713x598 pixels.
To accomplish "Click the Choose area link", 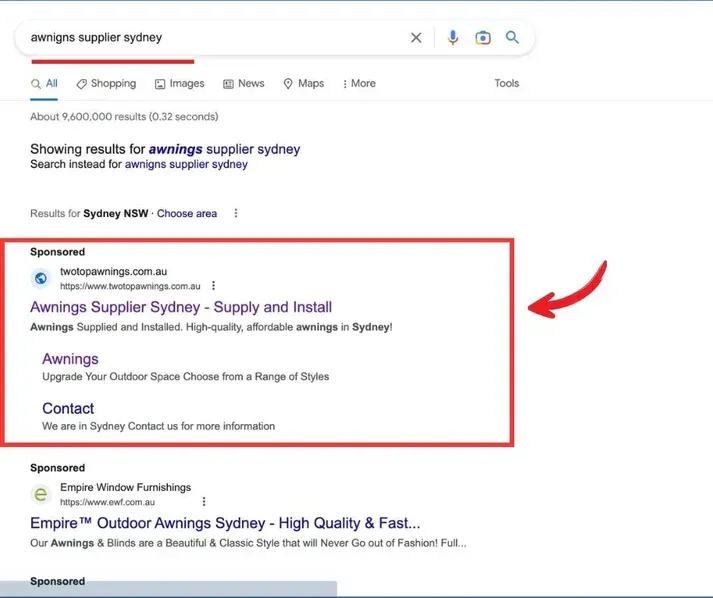I will (187, 213).
